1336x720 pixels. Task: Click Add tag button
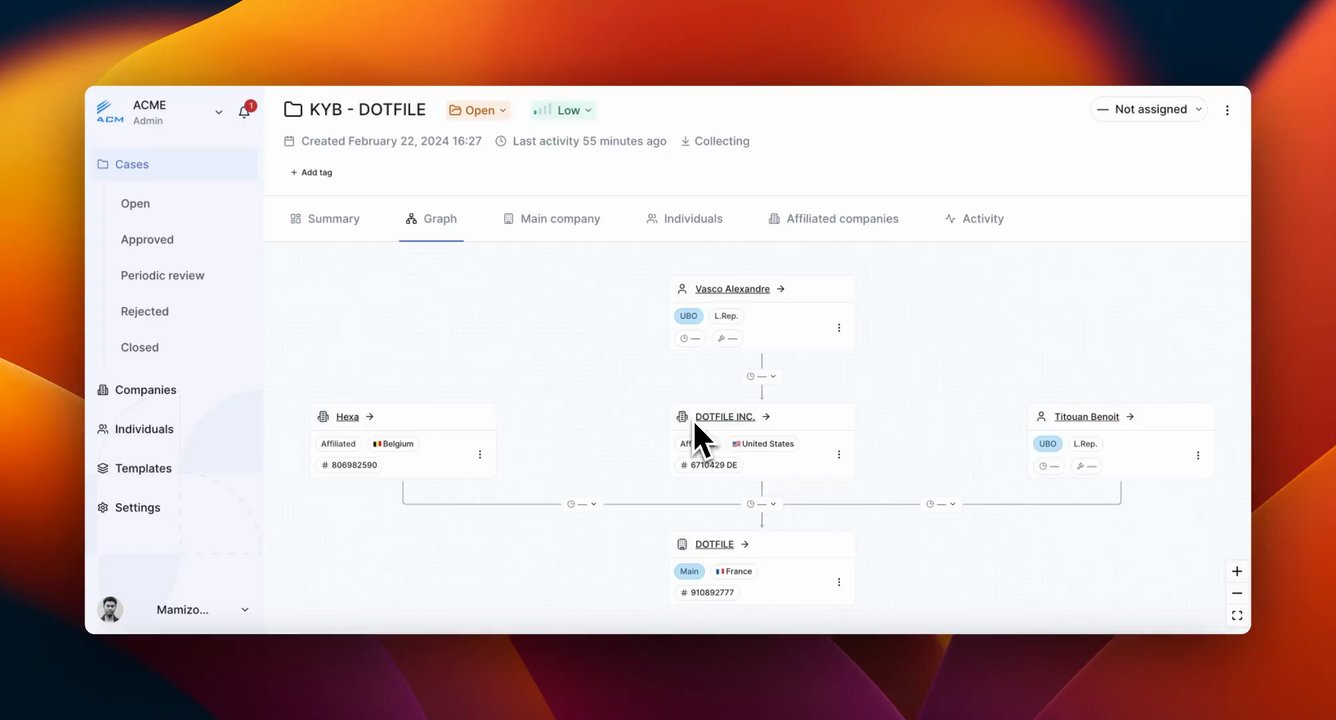[311, 172]
